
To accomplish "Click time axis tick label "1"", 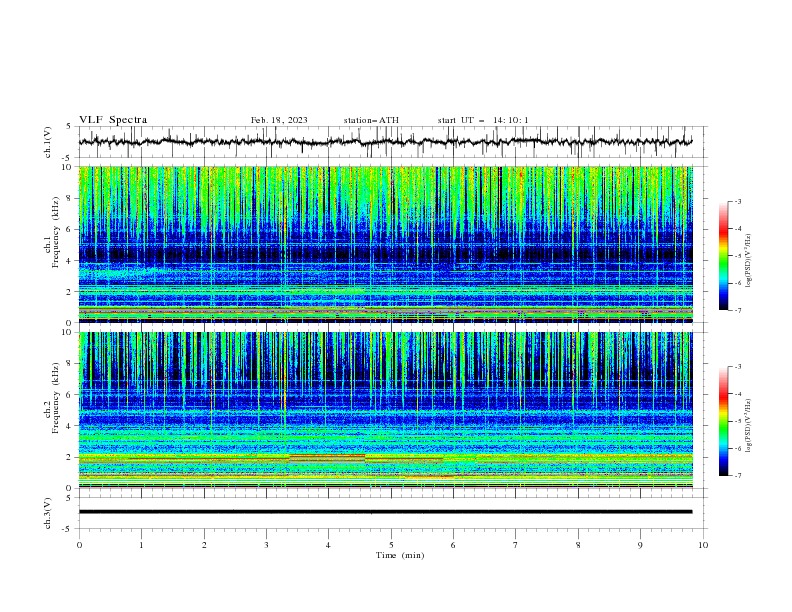I will (x=142, y=545).
